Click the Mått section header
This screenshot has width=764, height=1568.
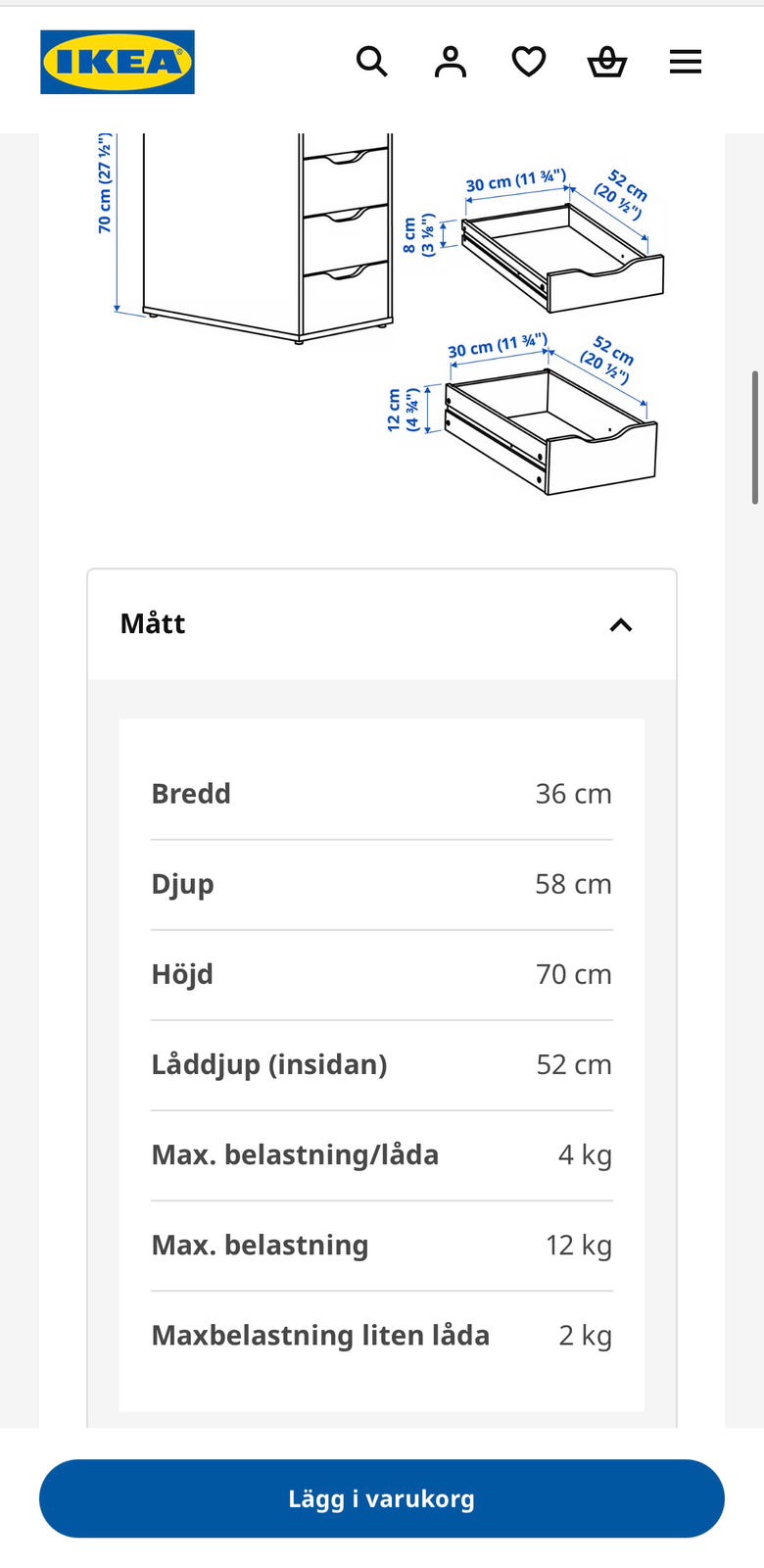click(x=382, y=624)
